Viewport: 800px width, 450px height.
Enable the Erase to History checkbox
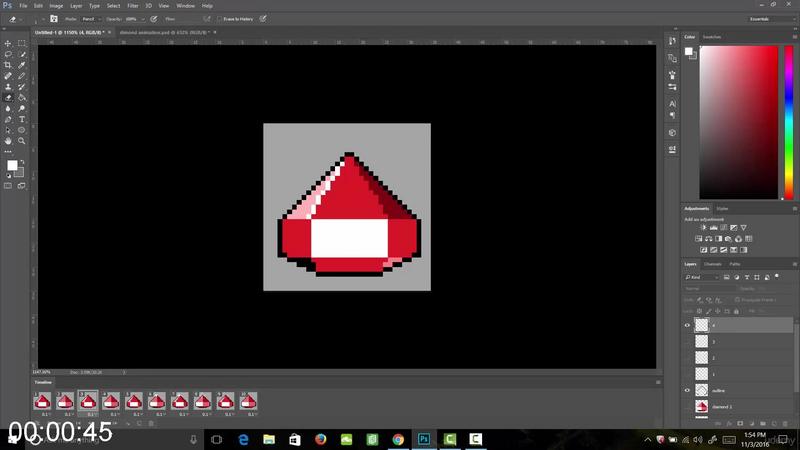click(x=219, y=19)
